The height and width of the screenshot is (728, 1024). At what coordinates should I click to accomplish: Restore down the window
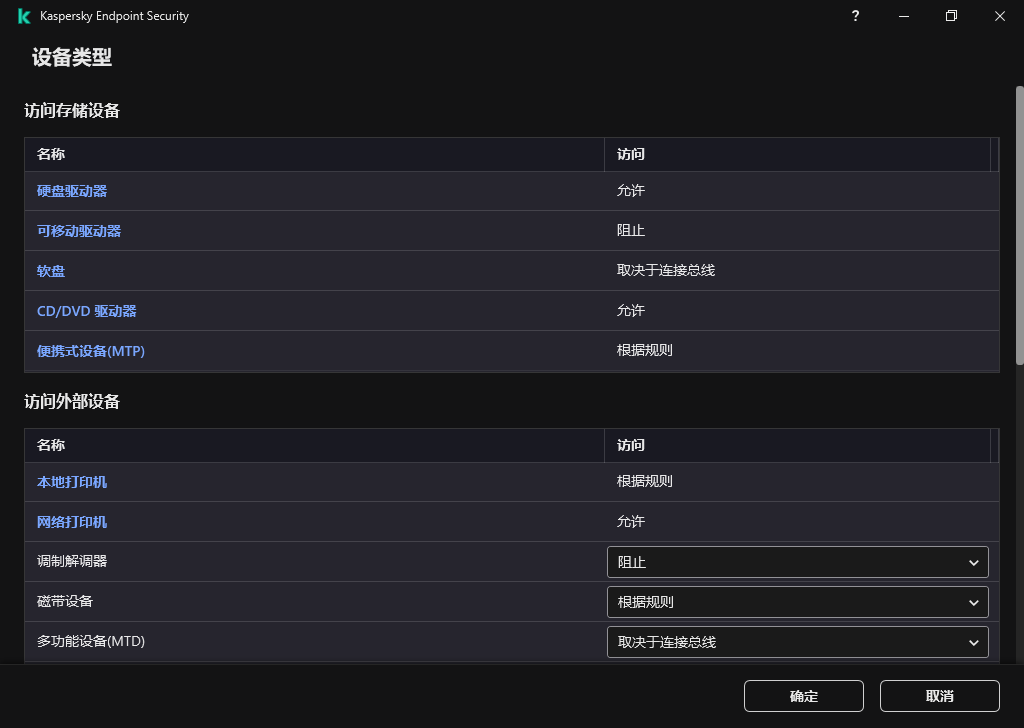point(951,16)
